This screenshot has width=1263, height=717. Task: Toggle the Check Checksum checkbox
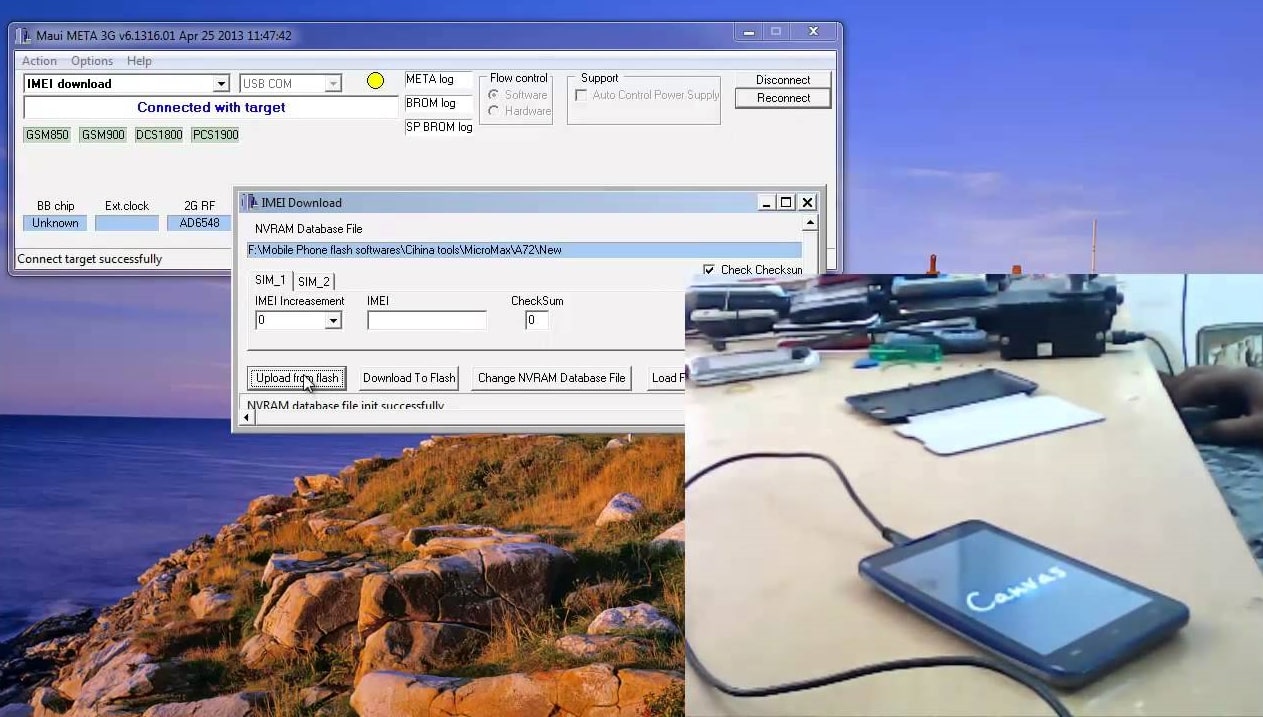709,270
